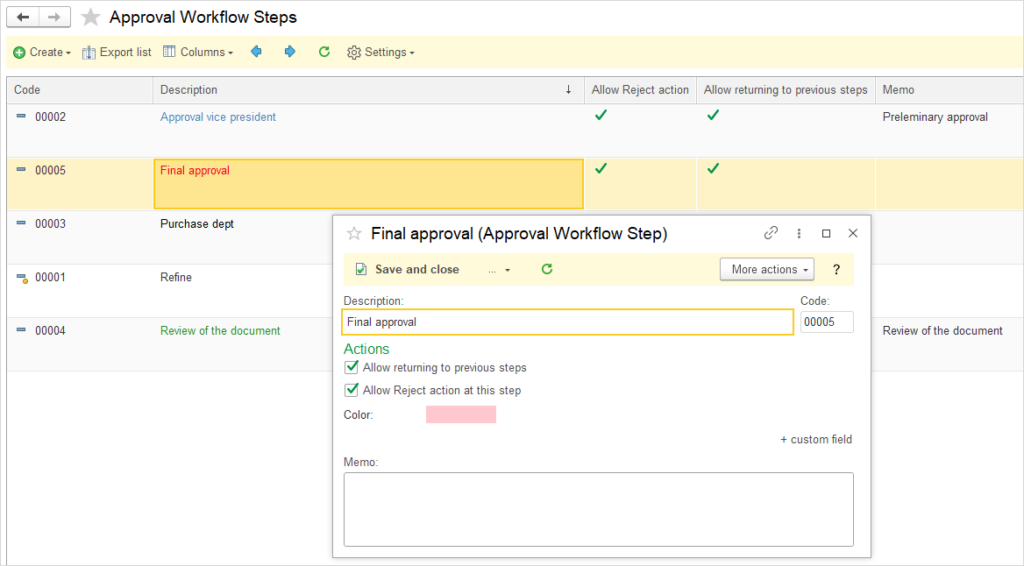The width and height of the screenshot is (1024, 566).
Task: Click the green refresh icon in dialog
Action: [x=547, y=269]
